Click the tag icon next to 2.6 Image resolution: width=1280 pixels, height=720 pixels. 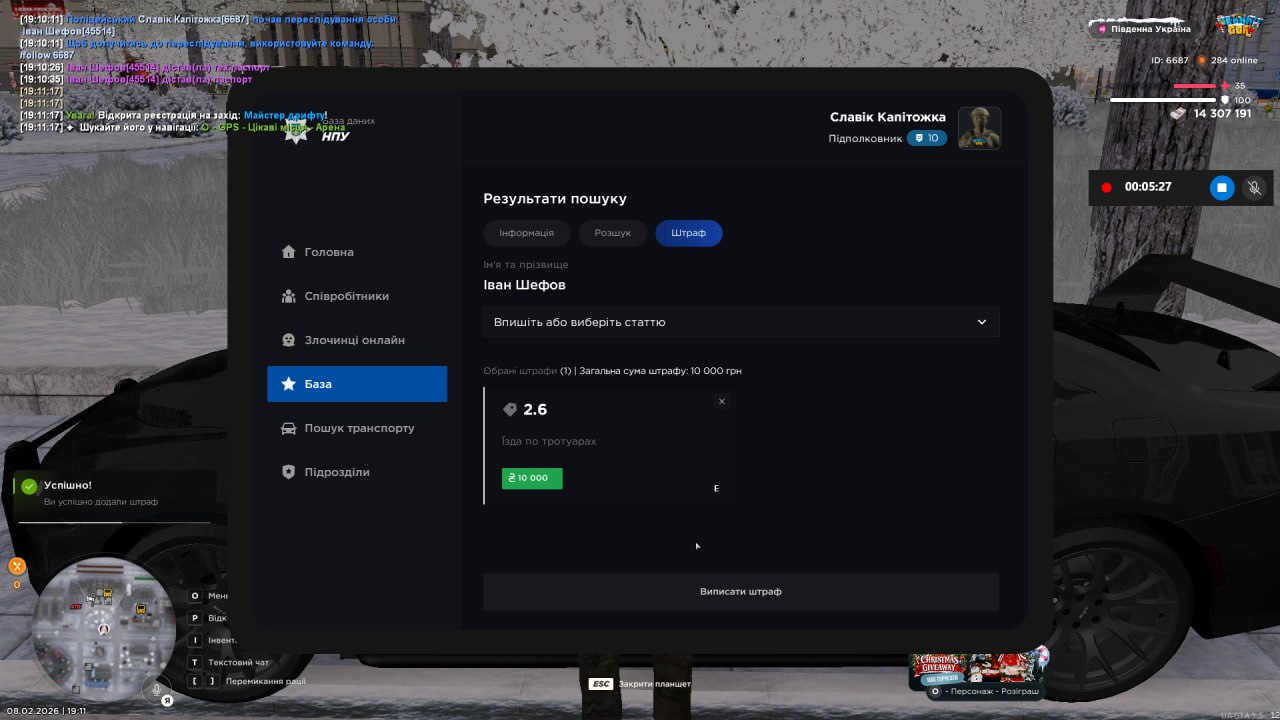click(510, 409)
